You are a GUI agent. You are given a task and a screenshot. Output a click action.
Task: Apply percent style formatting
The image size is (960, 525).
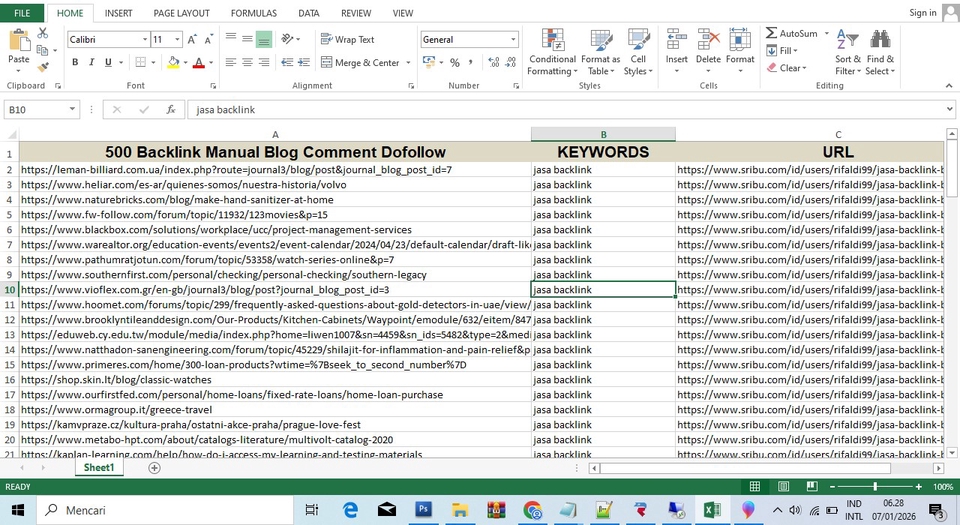click(x=454, y=62)
